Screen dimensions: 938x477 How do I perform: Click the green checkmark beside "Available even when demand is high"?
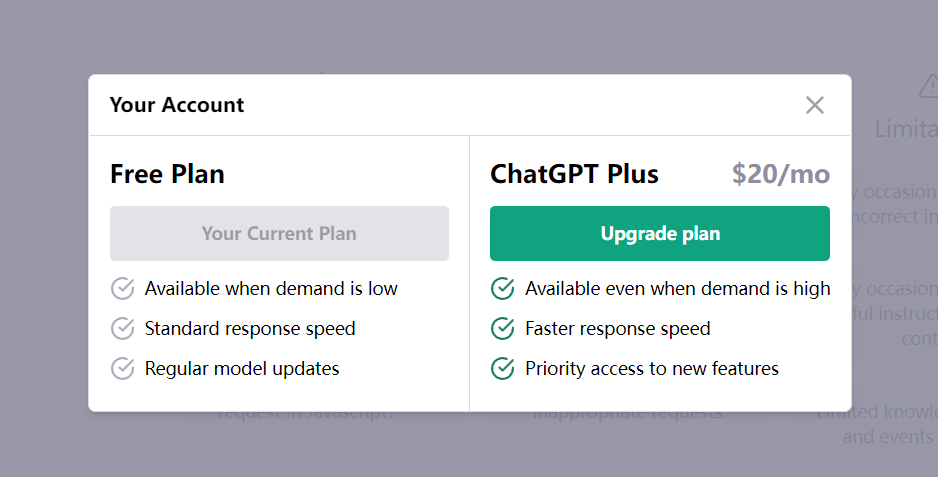503,289
